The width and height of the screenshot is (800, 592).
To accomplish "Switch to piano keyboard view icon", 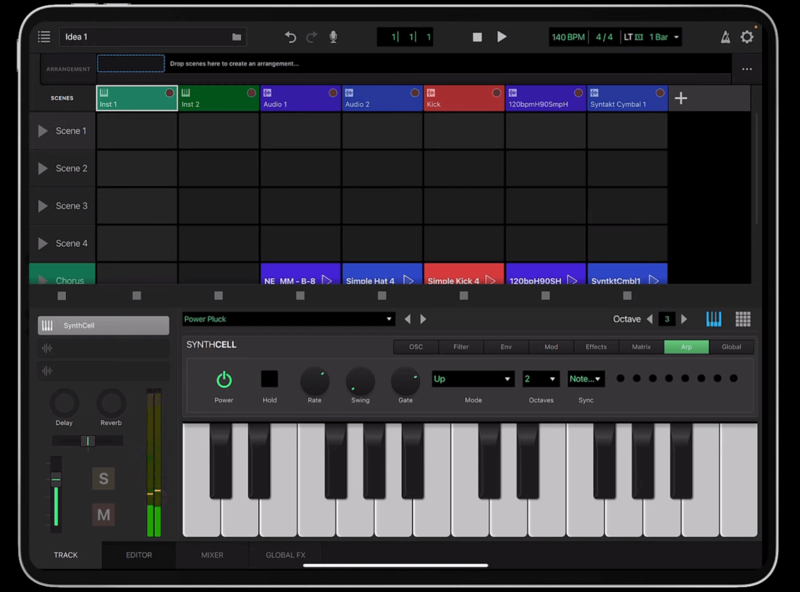I will [x=713, y=319].
